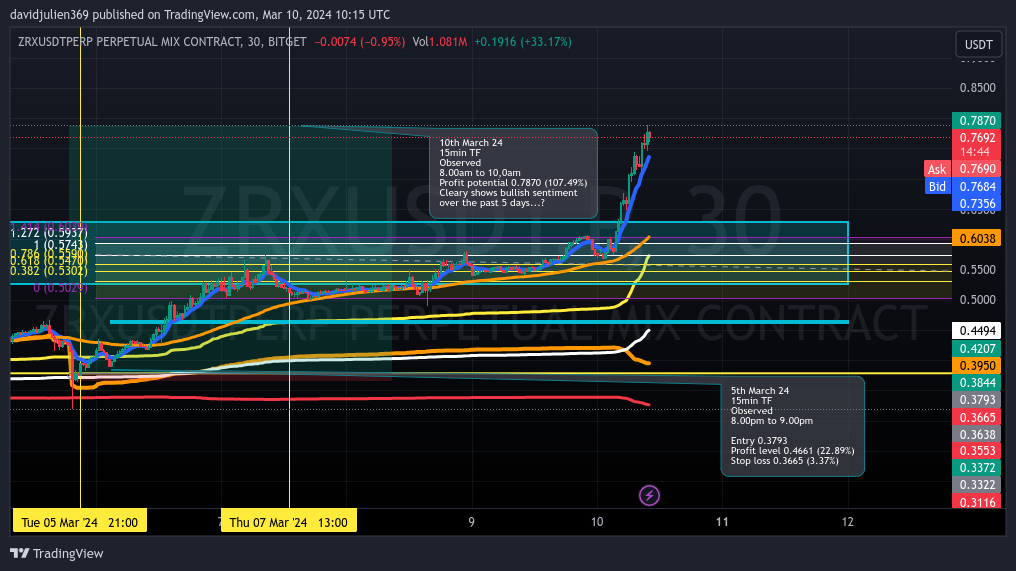The image size is (1016, 571).
Task: Select the 0.4207 green price label
Action: point(977,349)
